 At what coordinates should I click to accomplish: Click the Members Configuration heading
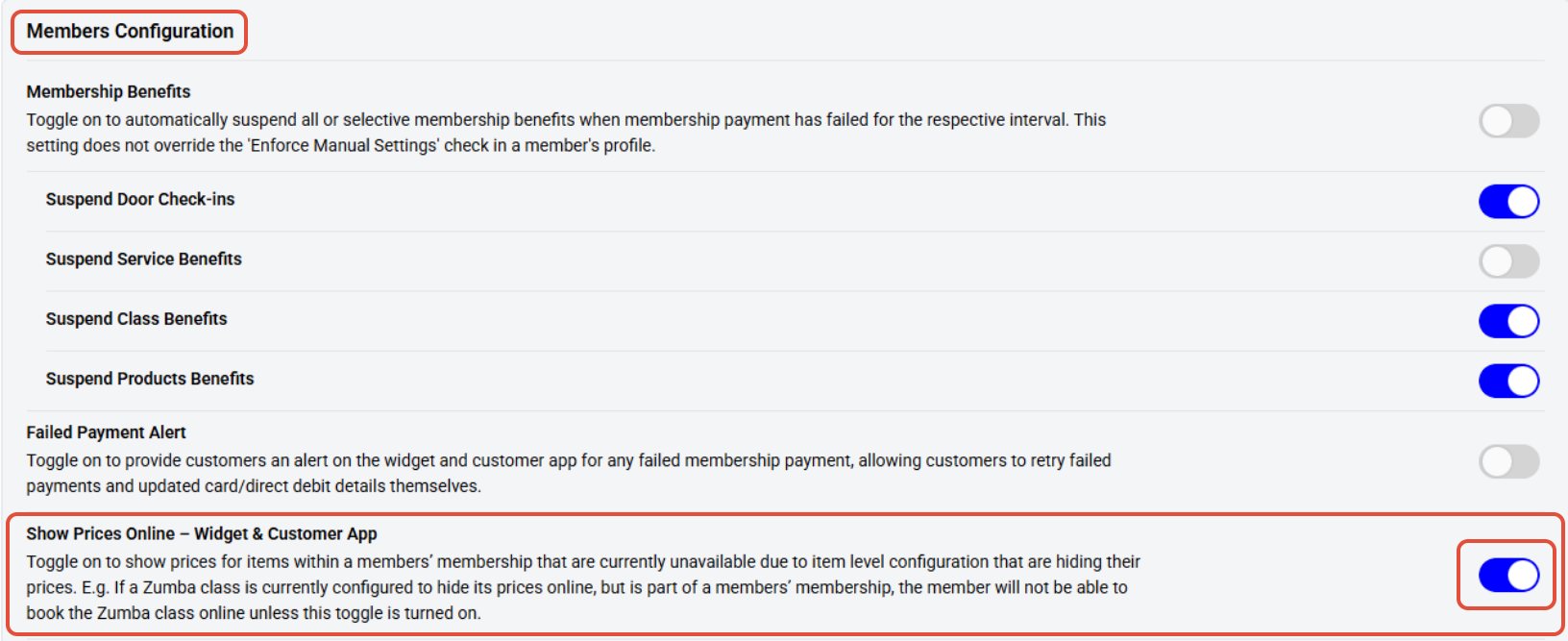point(130,32)
